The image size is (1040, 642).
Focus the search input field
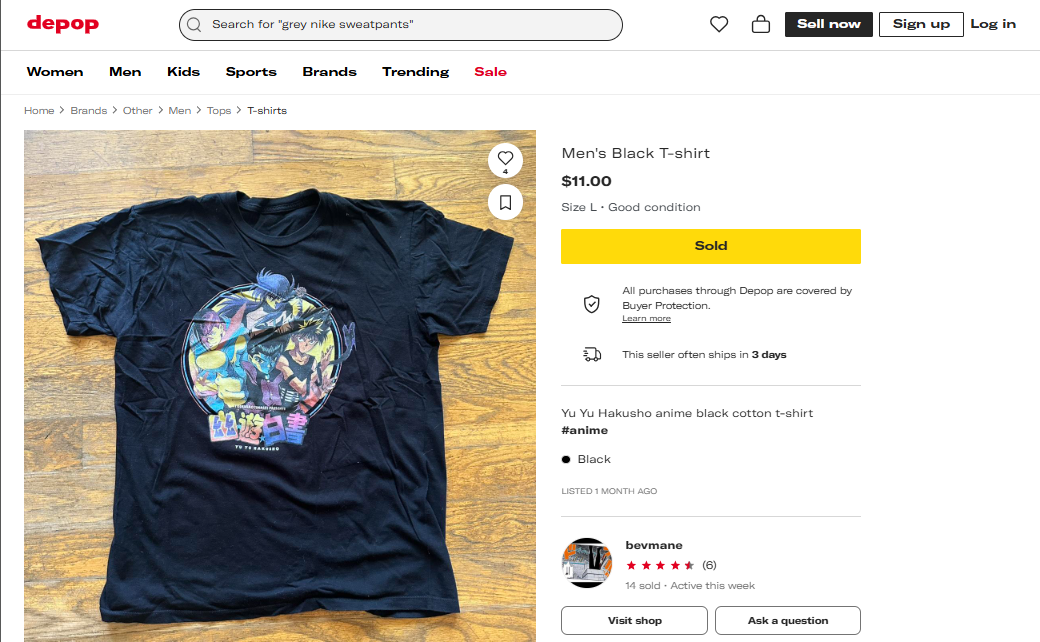(x=410, y=25)
